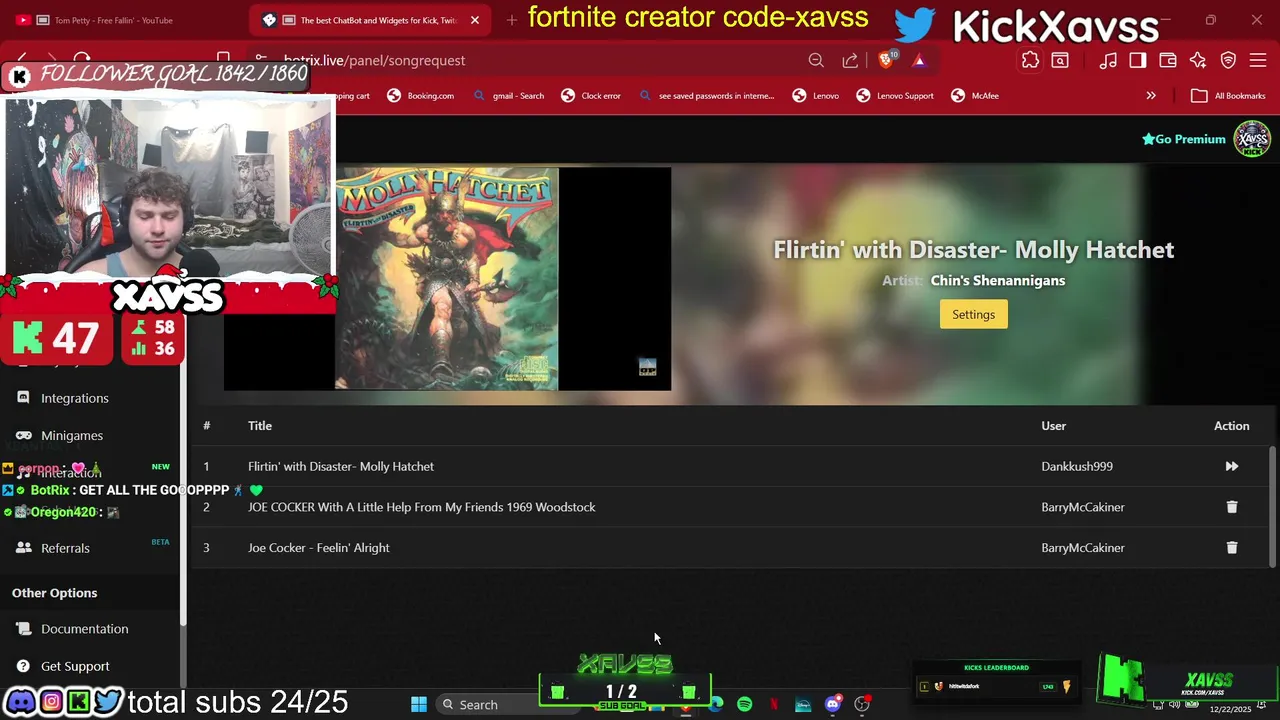
Task: Open the Leo AI sparkle icon
Action: tap(1198, 60)
